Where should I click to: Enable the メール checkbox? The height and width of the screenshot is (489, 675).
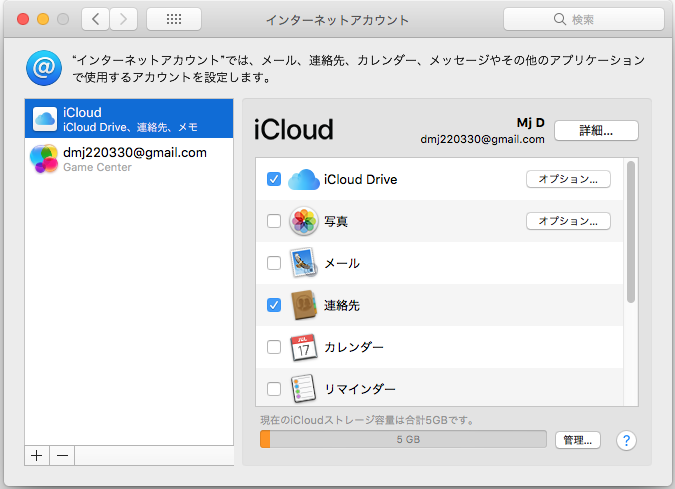274,263
